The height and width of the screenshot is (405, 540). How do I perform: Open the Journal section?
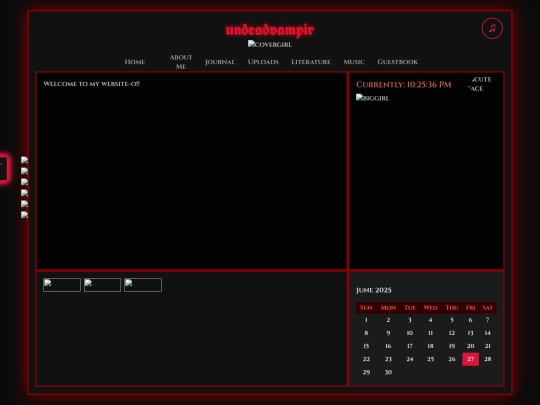pos(220,62)
